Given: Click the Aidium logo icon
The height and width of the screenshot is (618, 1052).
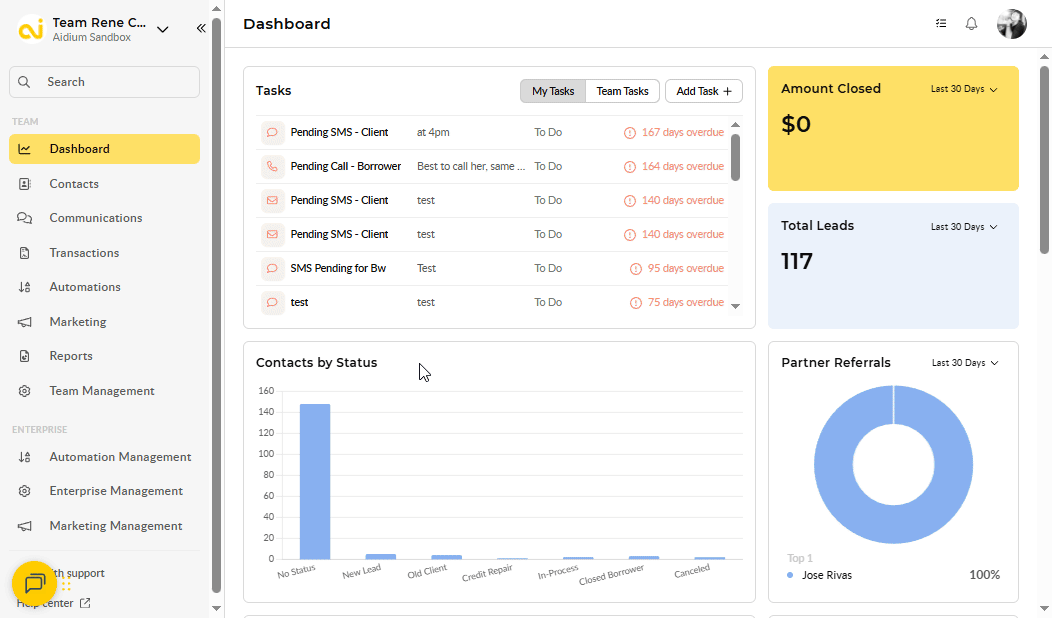Looking at the screenshot, I should pyautogui.click(x=32, y=29).
